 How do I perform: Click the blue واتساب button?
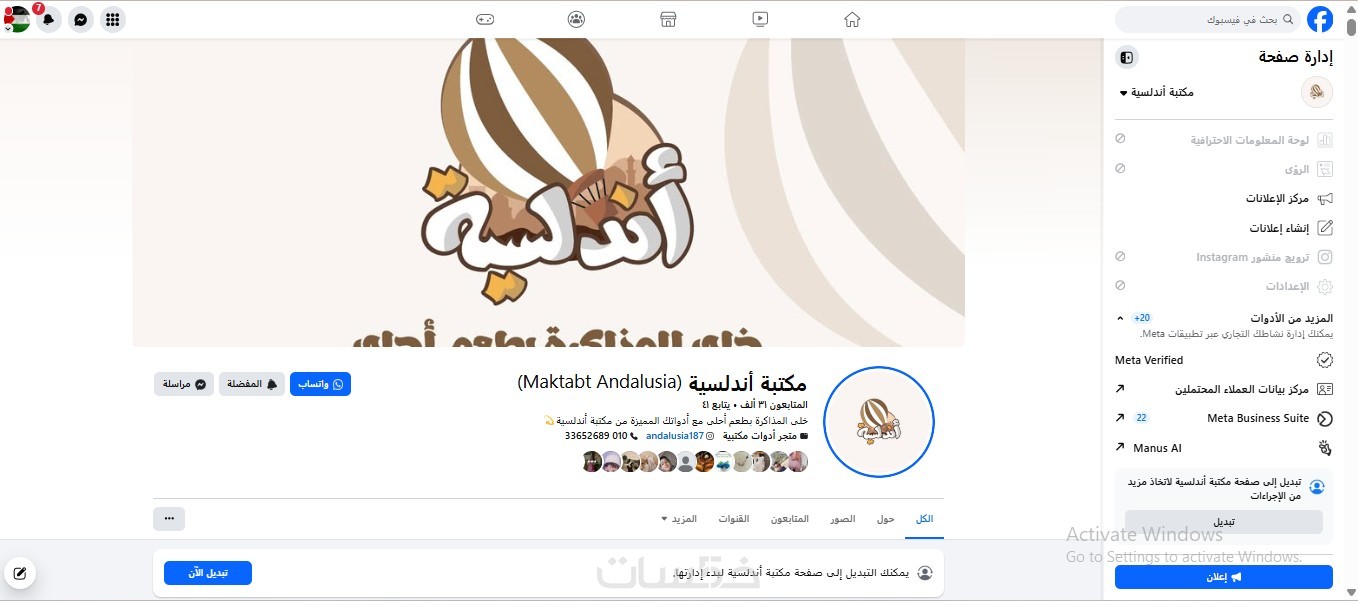pos(320,384)
